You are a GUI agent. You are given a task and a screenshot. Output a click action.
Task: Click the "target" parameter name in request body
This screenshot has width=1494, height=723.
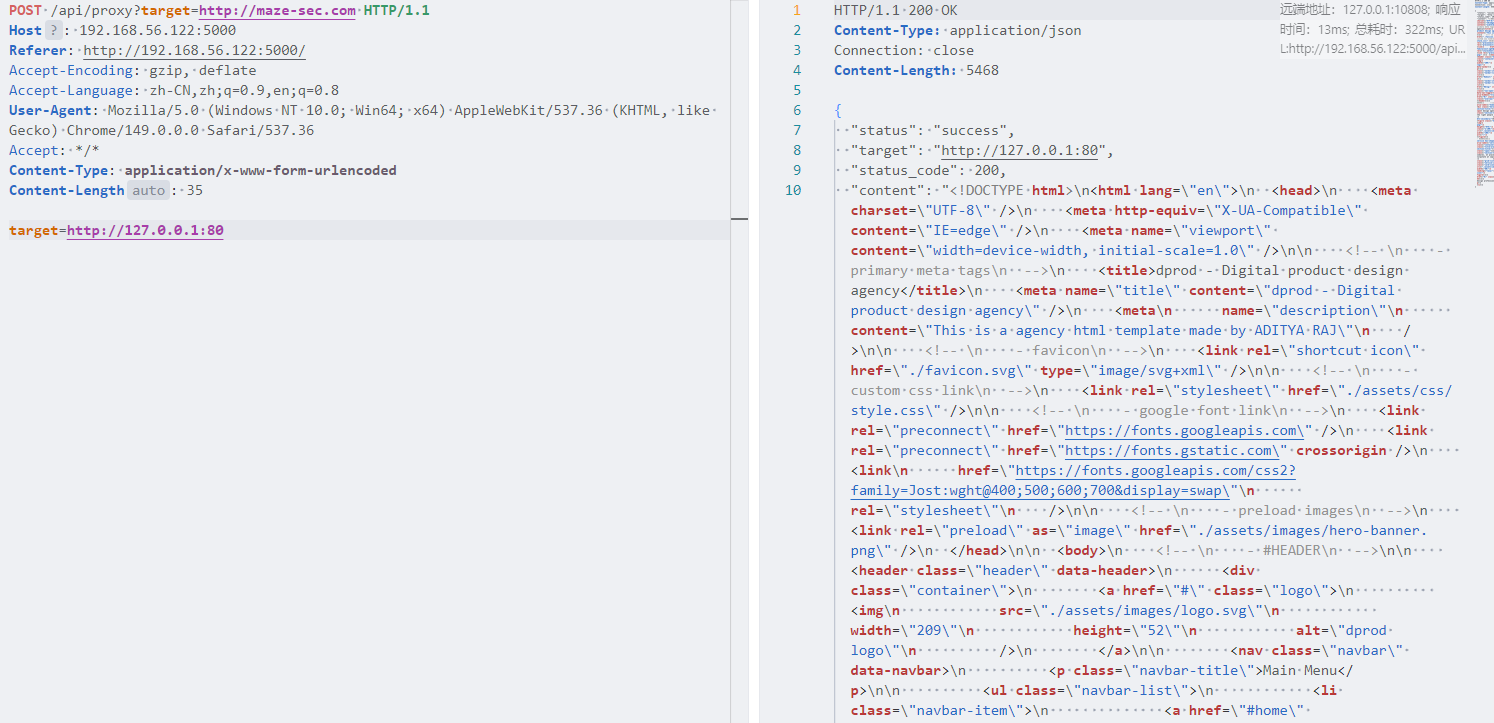pos(33,230)
